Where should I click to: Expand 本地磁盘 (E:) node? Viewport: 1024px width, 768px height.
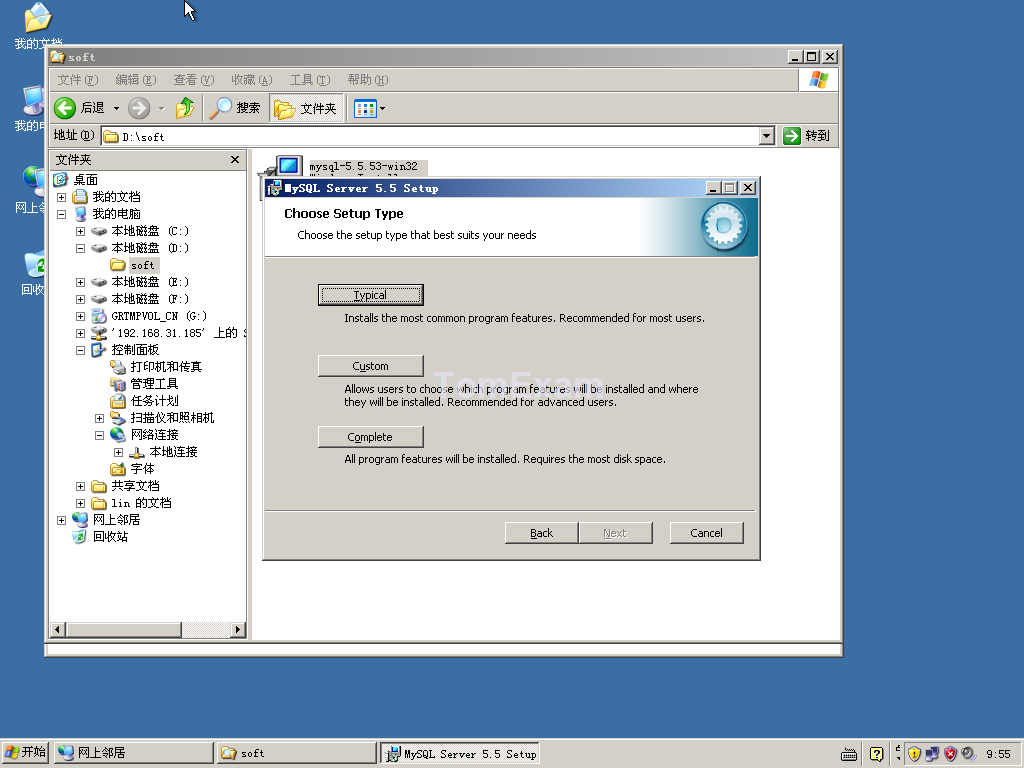pyautogui.click(x=80, y=282)
